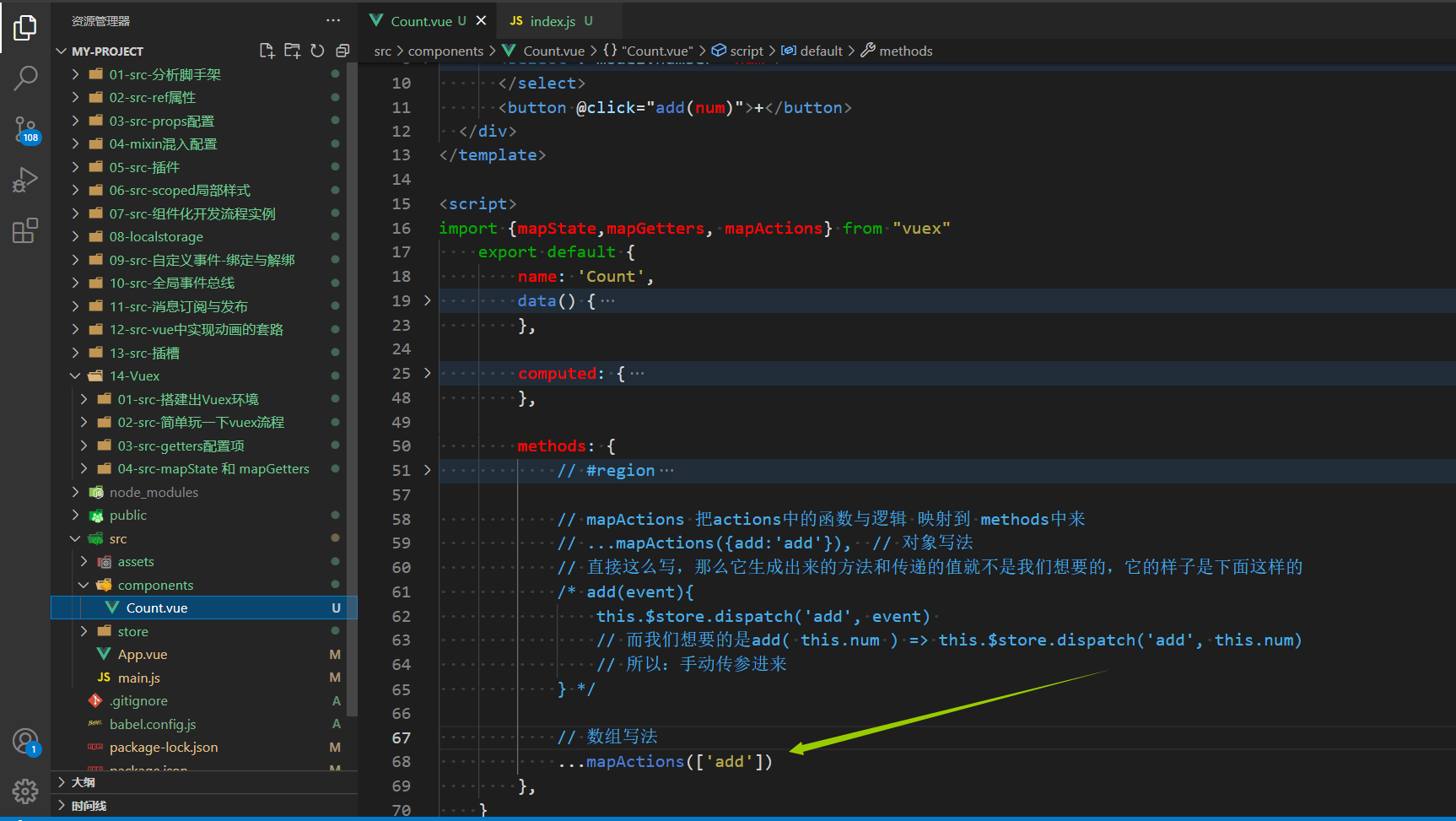This screenshot has width=1456, height=821.
Task: Collapse the MY-PROJECT root section
Action: tap(62, 51)
